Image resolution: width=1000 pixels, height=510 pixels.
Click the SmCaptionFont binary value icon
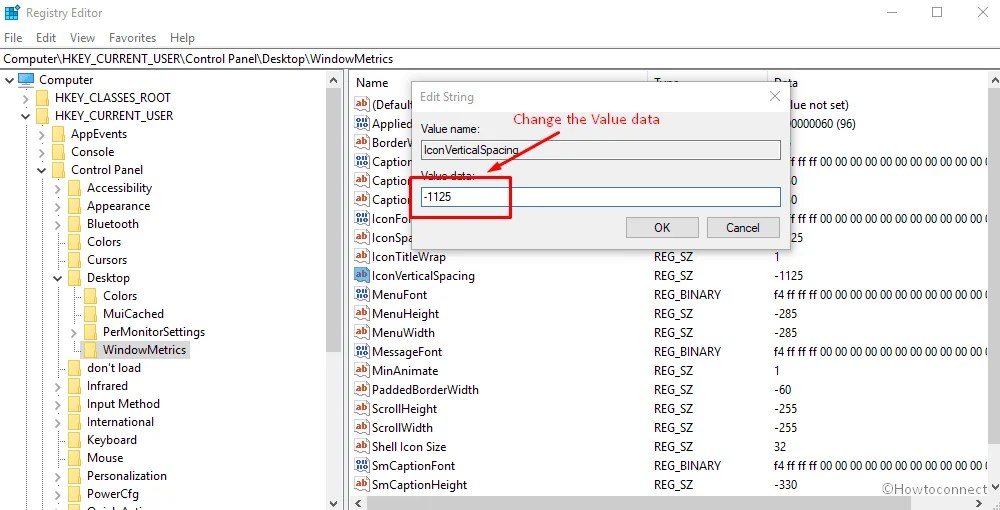coord(362,465)
